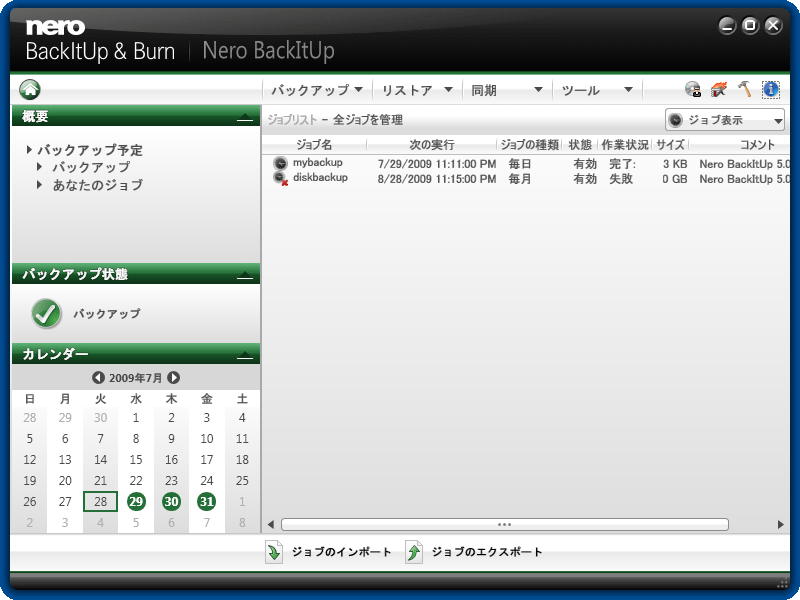Click the 毎月 job type cell
Screen dimensions: 800x600
tap(520, 179)
